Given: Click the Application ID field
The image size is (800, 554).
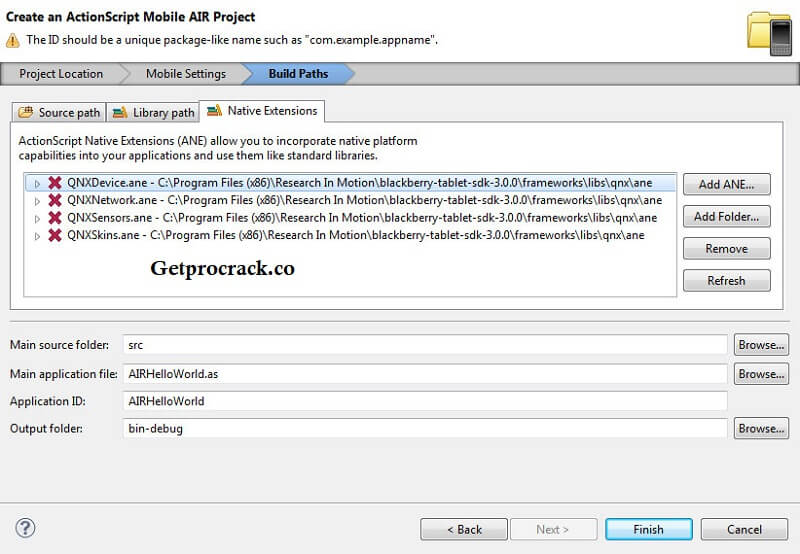Looking at the screenshot, I should pos(425,401).
